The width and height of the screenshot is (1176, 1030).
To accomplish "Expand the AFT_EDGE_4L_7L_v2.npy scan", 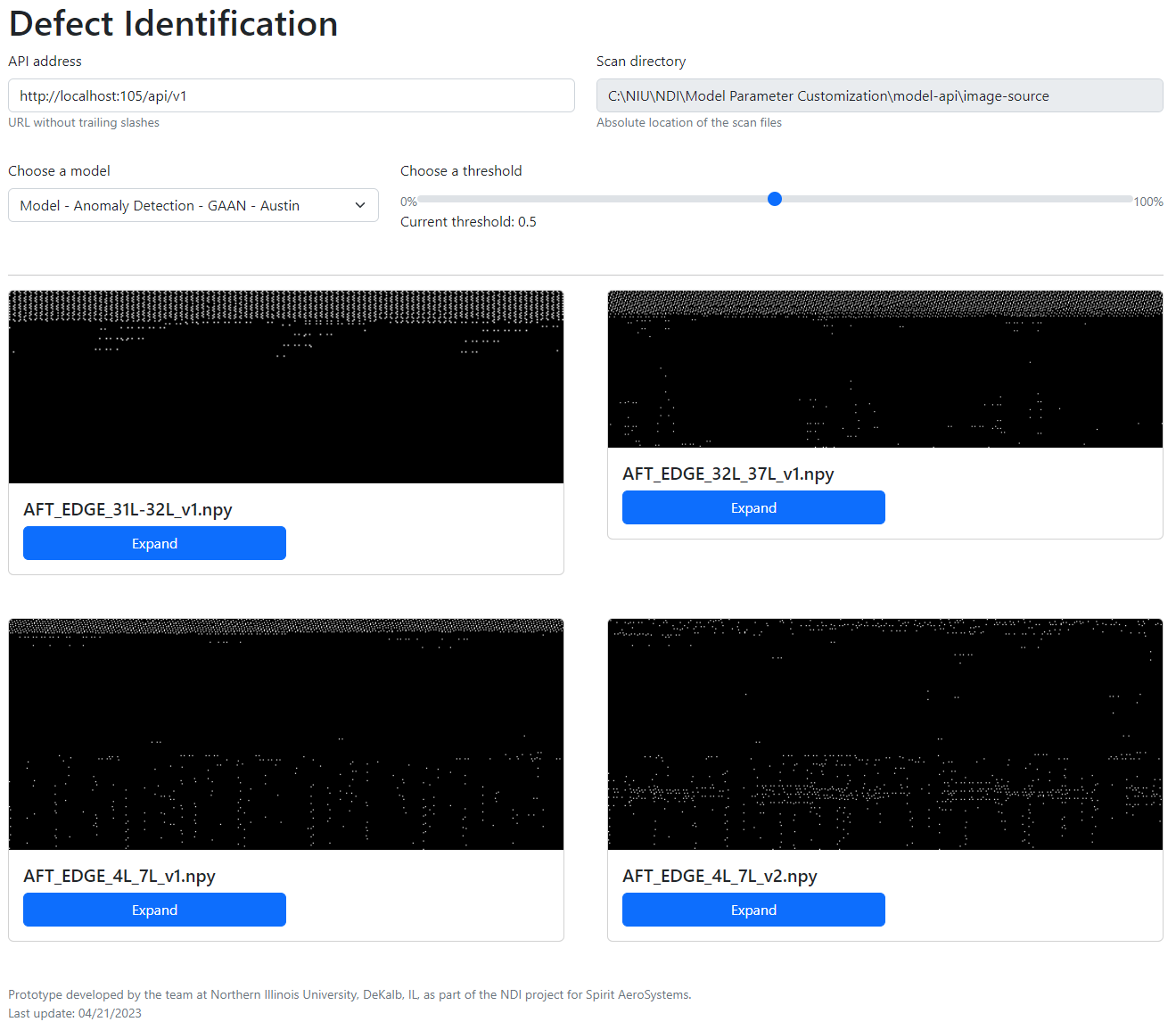I will [753, 910].
